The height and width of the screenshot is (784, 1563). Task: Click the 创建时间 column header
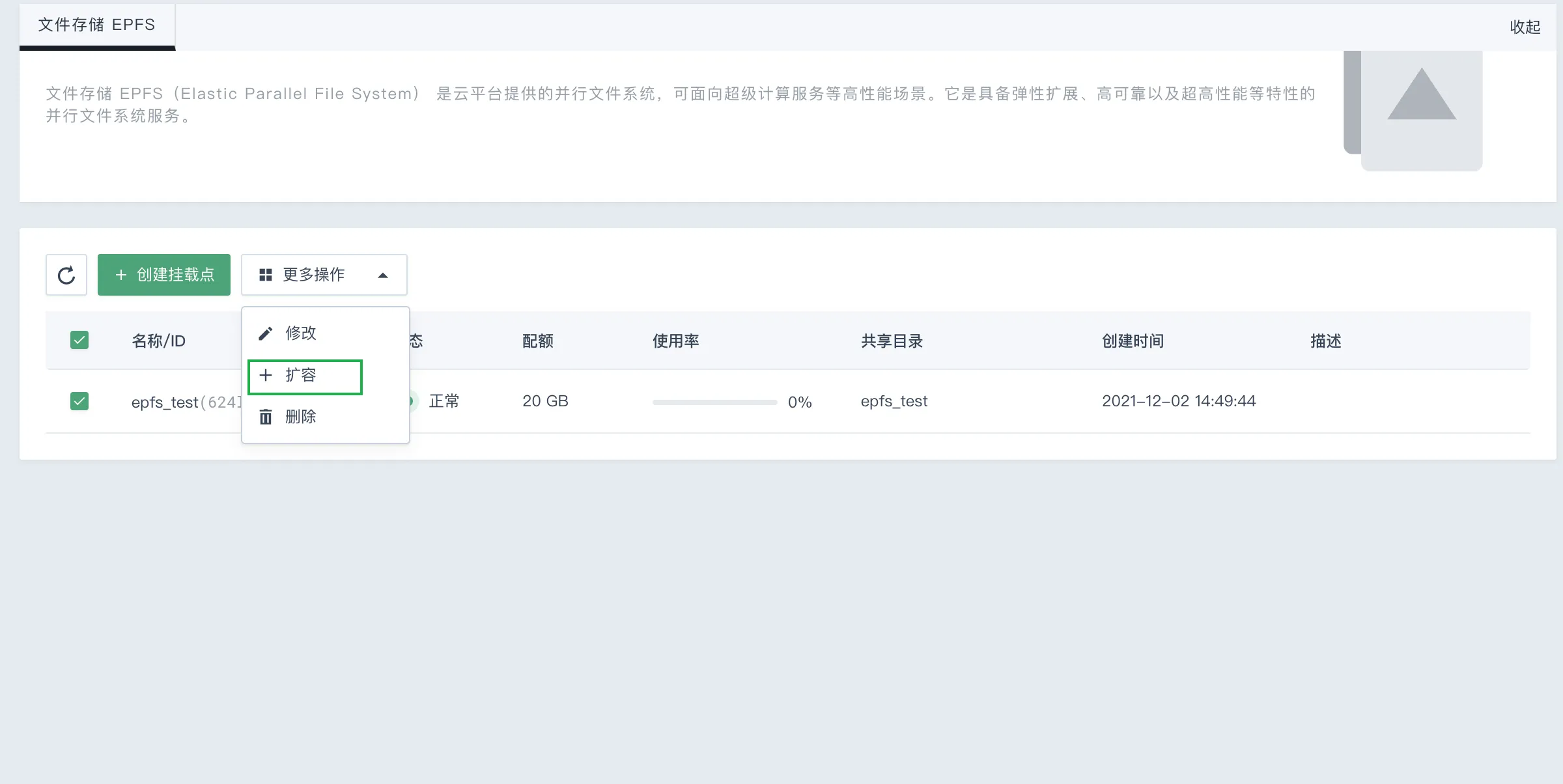(1133, 341)
